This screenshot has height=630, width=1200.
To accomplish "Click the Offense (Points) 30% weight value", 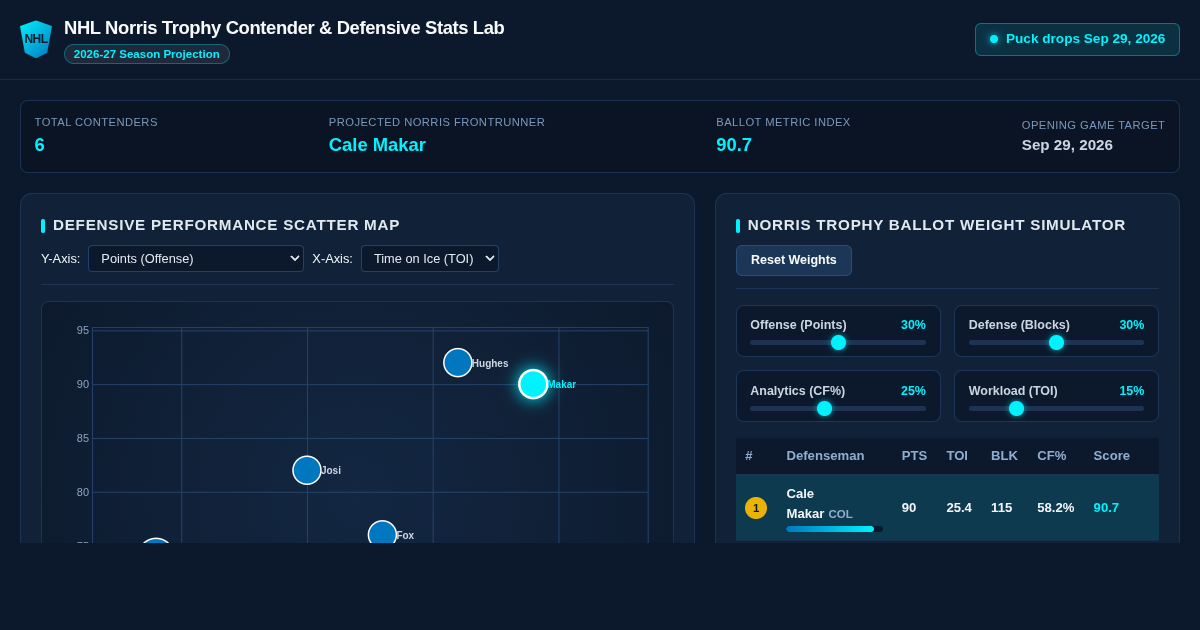I will pos(913,325).
